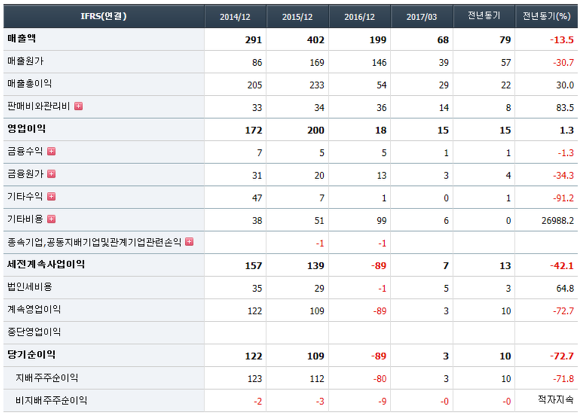Expand the 기타수익 plus icon
The height and width of the screenshot is (415, 580).
(x=51, y=196)
